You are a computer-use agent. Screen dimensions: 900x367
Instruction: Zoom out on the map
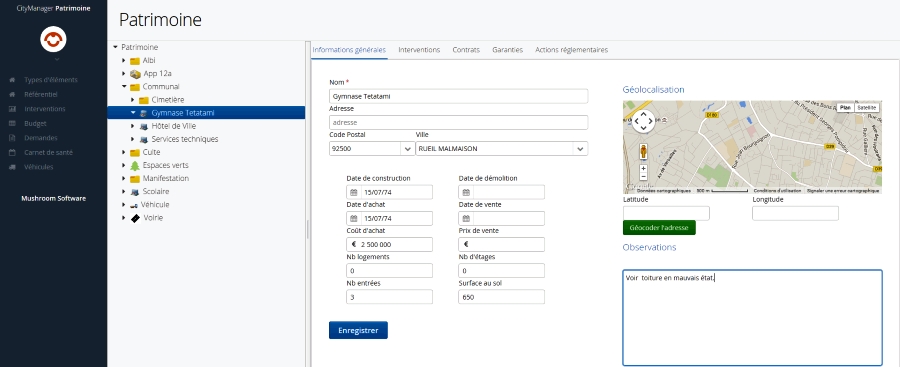pyautogui.click(x=643, y=177)
